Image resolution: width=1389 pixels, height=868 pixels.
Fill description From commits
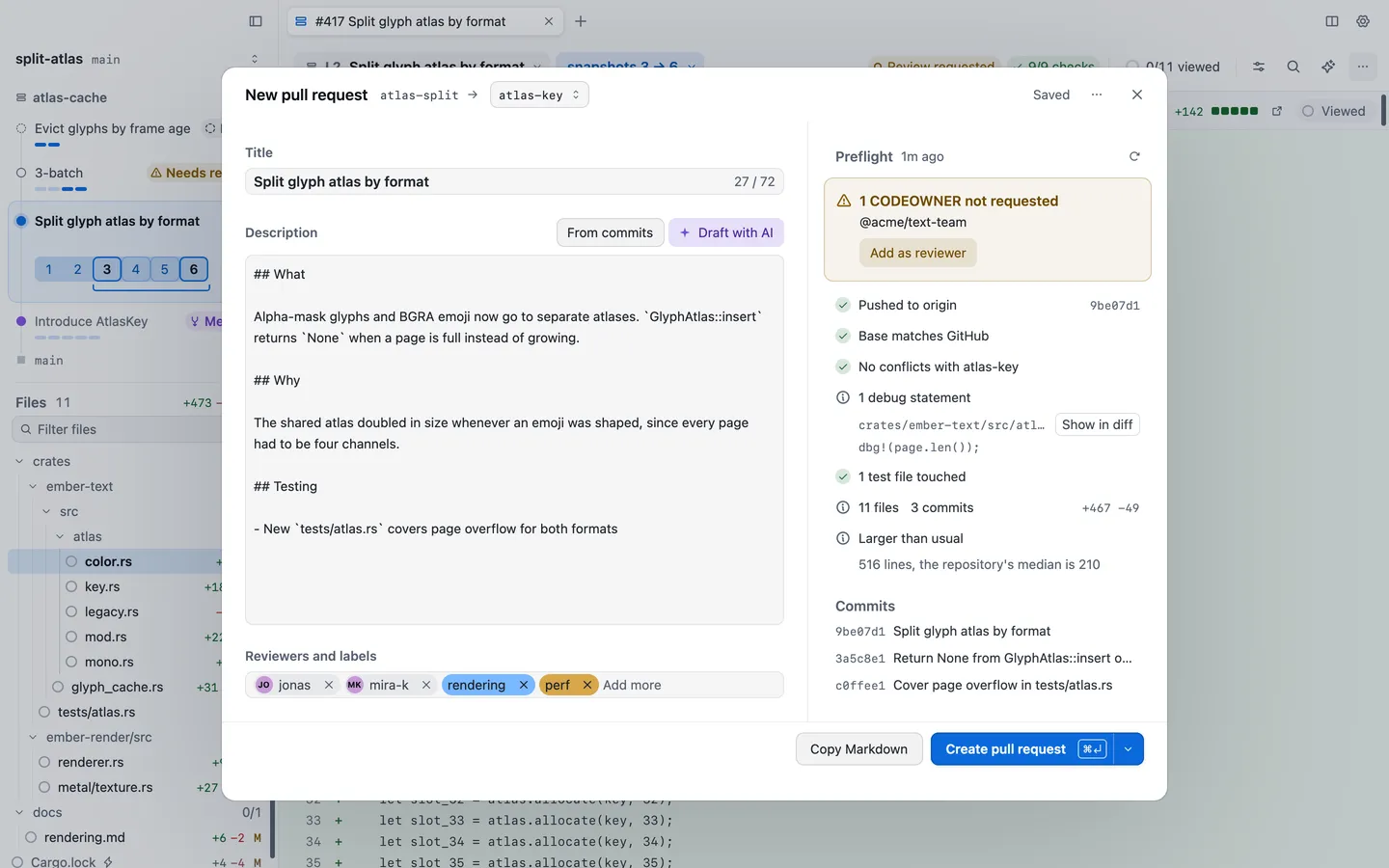610,232
